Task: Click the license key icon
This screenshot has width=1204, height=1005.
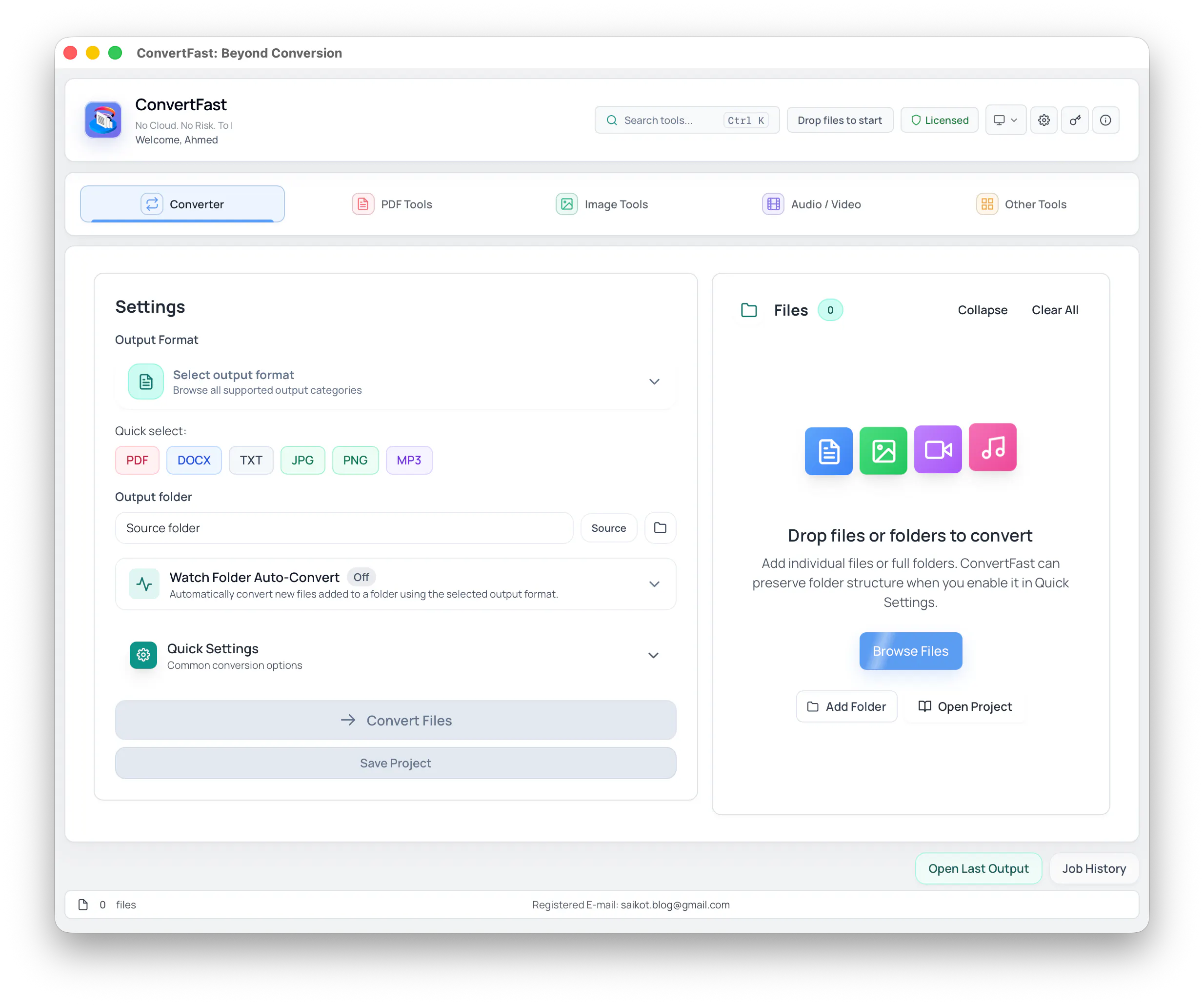Action: (1074, 121)
